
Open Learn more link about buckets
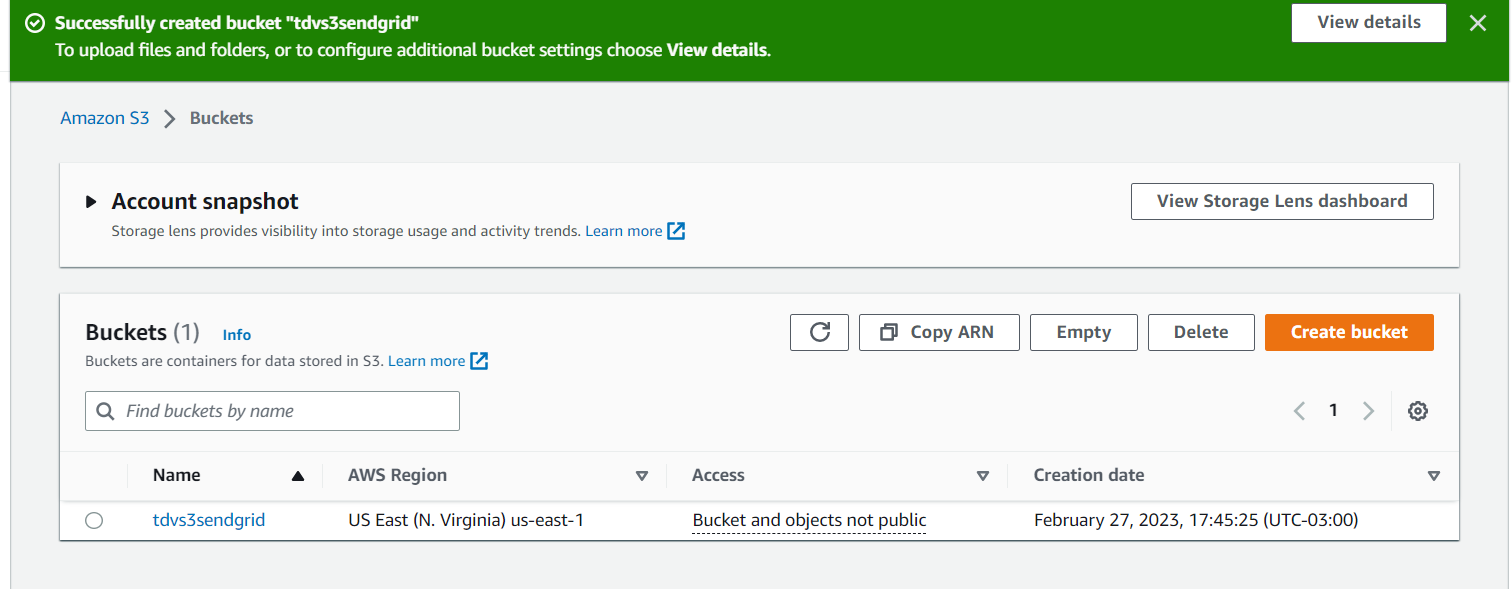pos(426,361)
